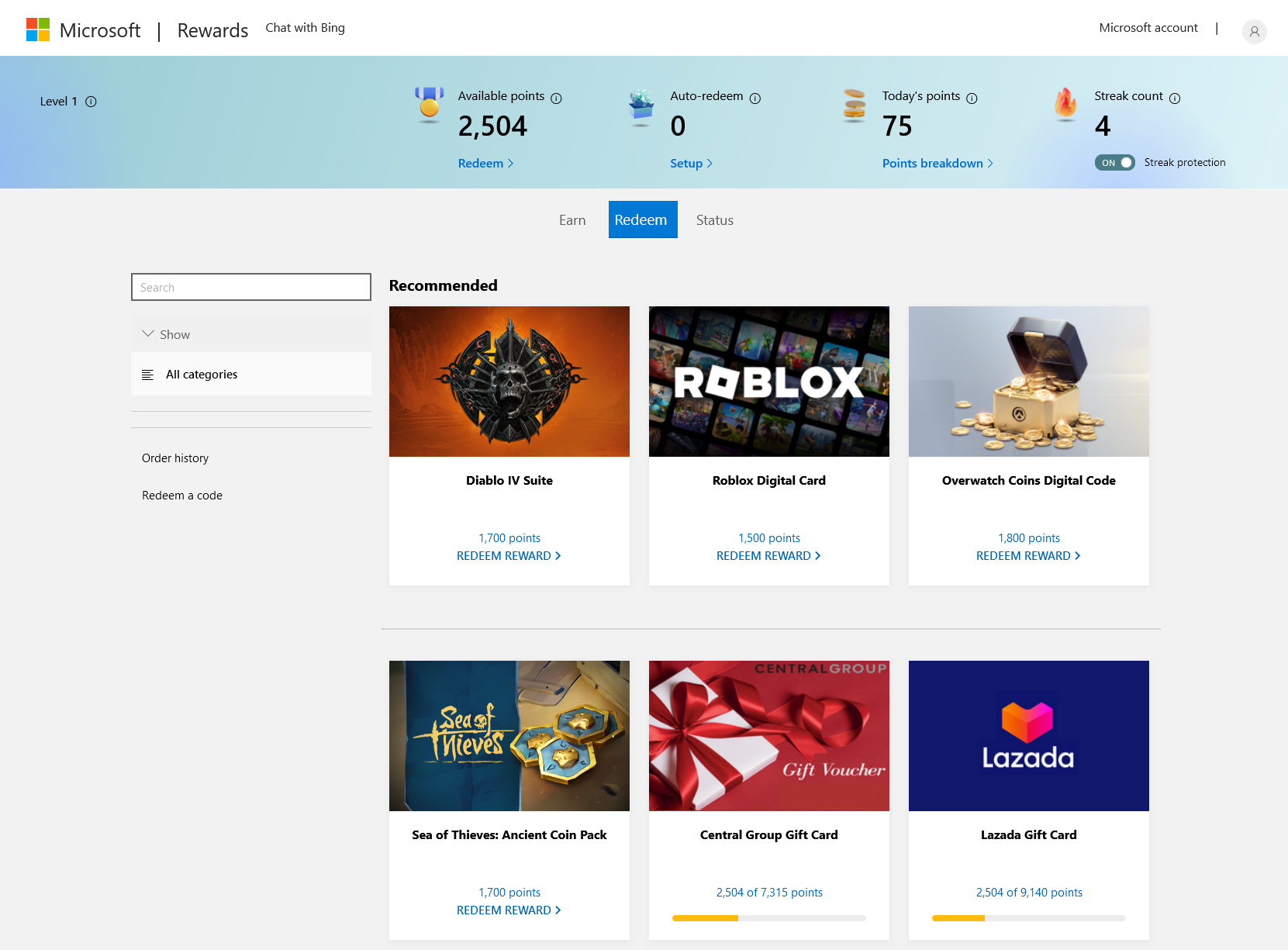Click the Diablo IV Suite thumbnail image
The image size is (1288, 950).
509,382
